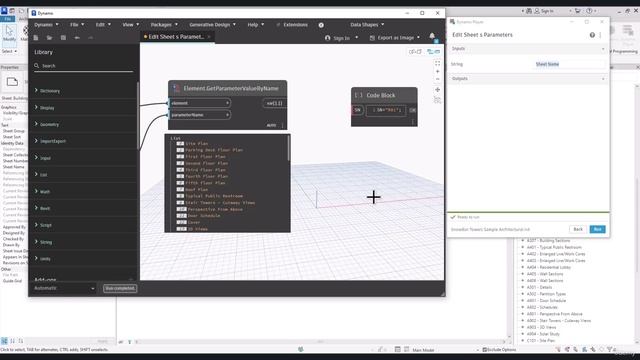The width and height of the screenshot is (640, 360).
Task: Open the Generative Design menu
Action: (x=212, y=25)
